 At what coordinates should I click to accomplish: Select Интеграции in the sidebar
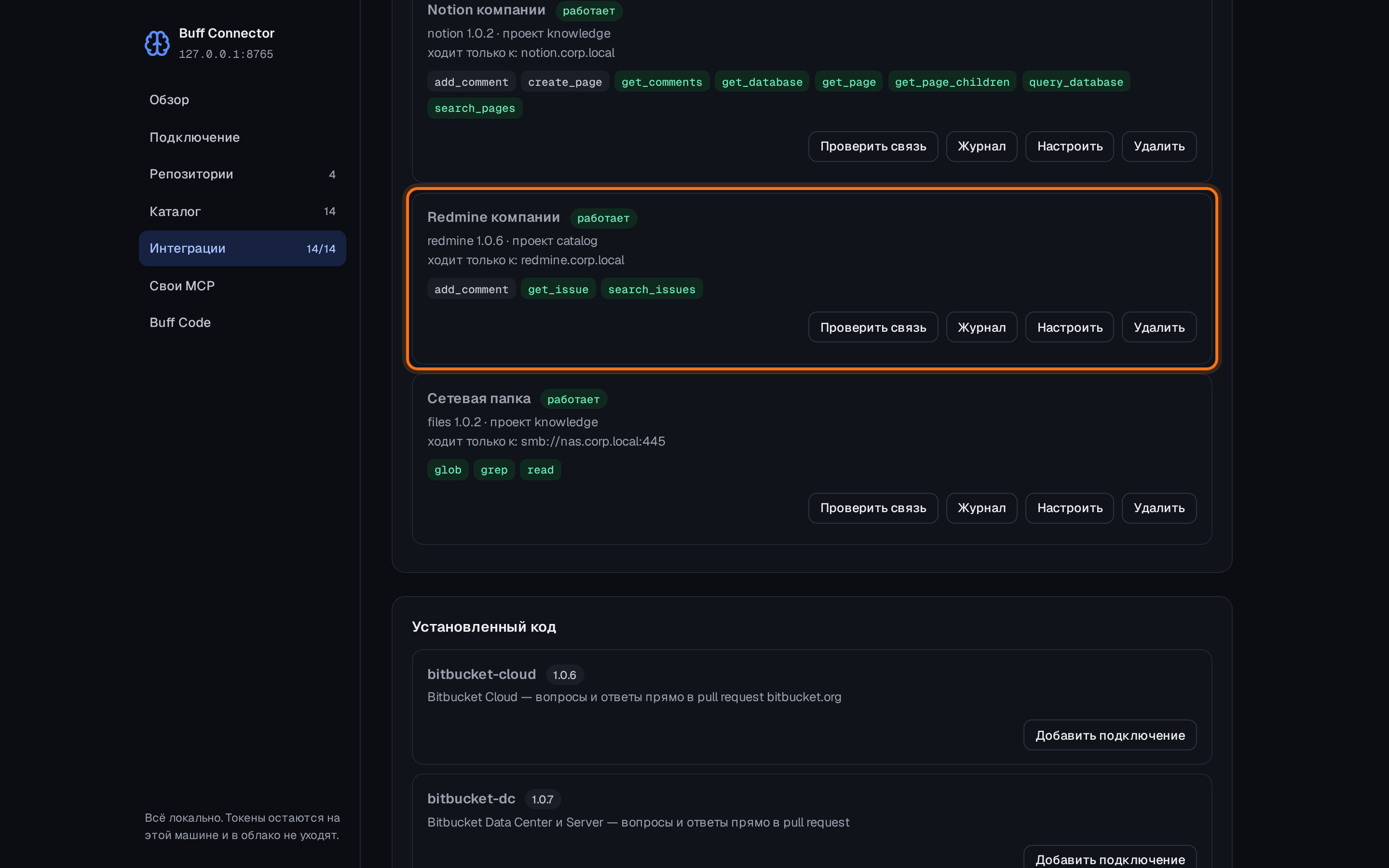242,248
